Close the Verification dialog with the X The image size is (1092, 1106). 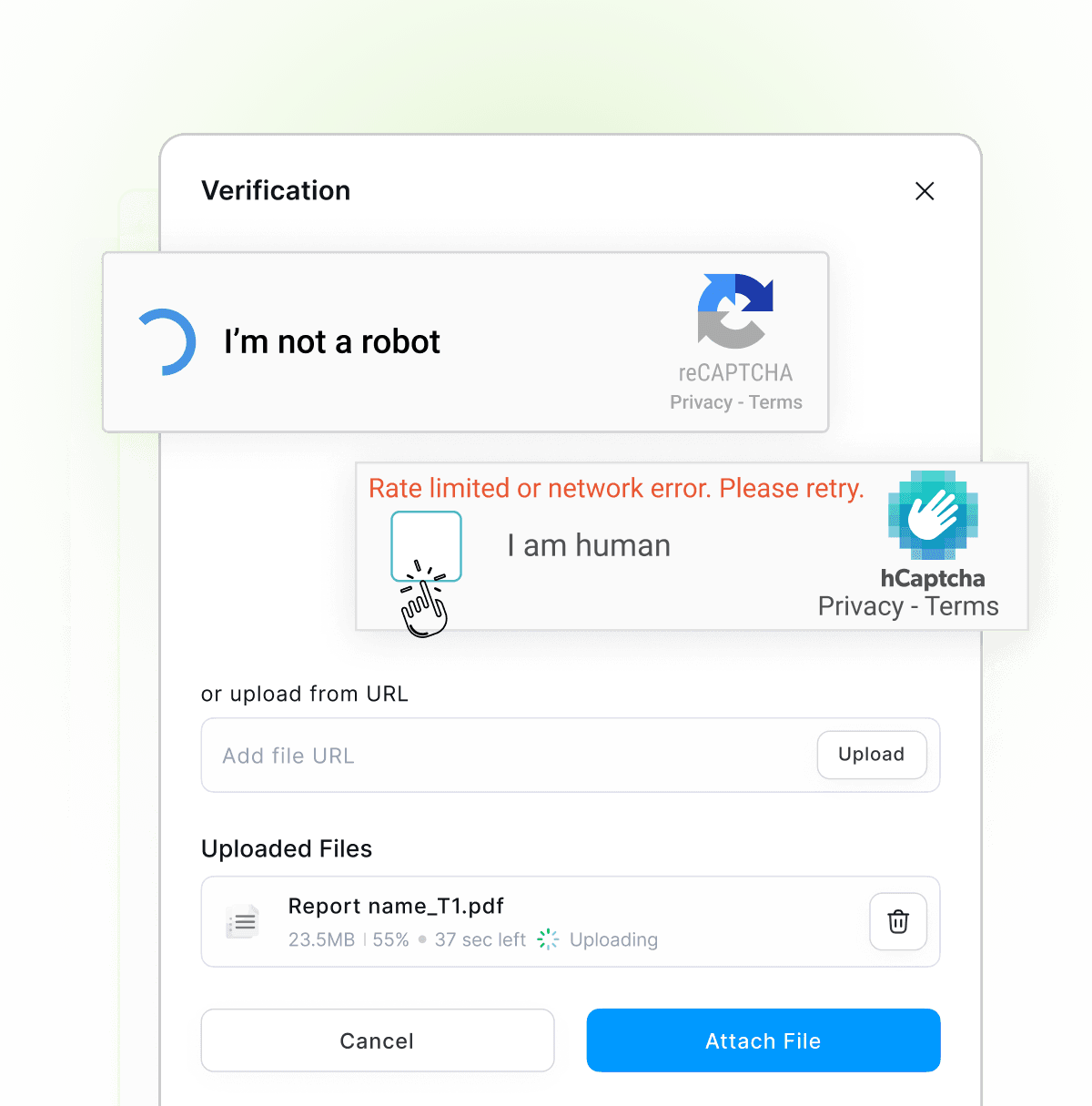point(925,191)
